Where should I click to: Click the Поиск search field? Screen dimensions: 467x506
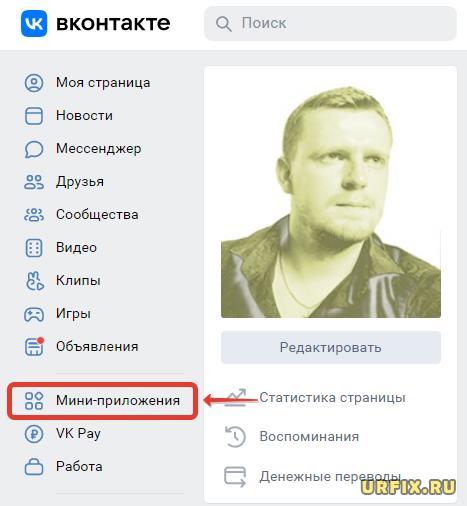coord(330,23)
